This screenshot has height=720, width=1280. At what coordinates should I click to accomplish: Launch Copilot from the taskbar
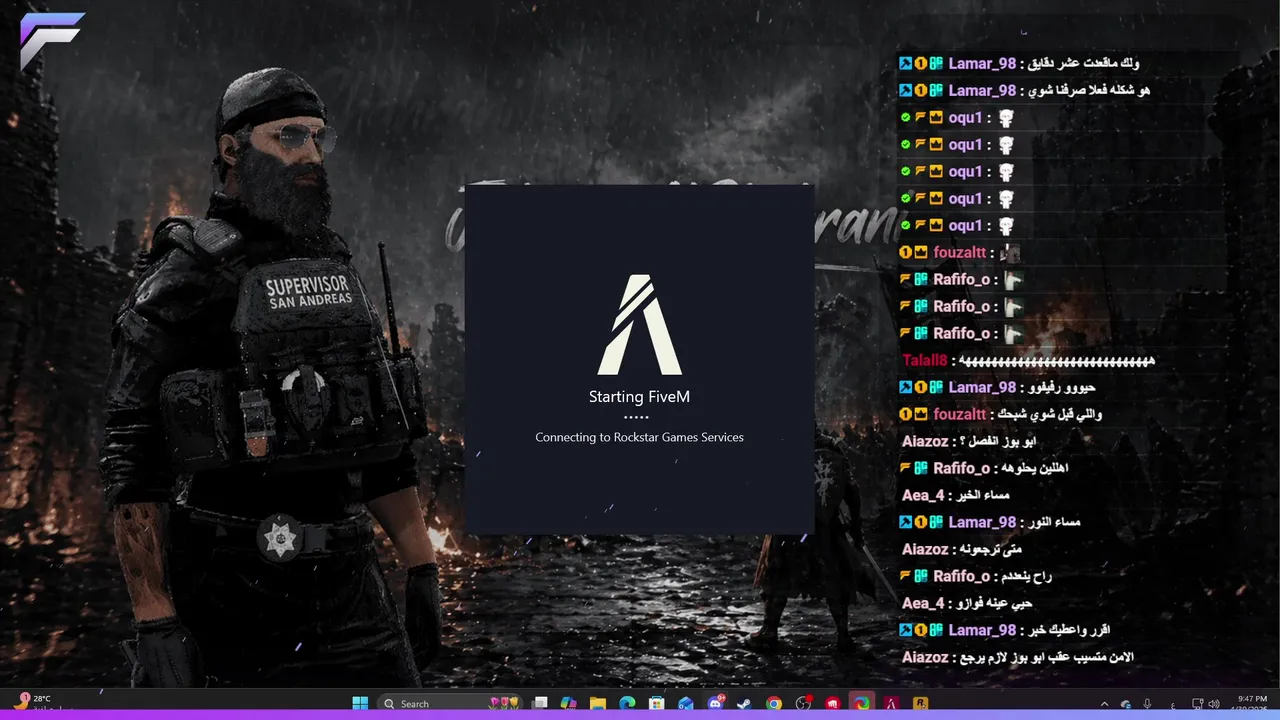tap(569, 703)
